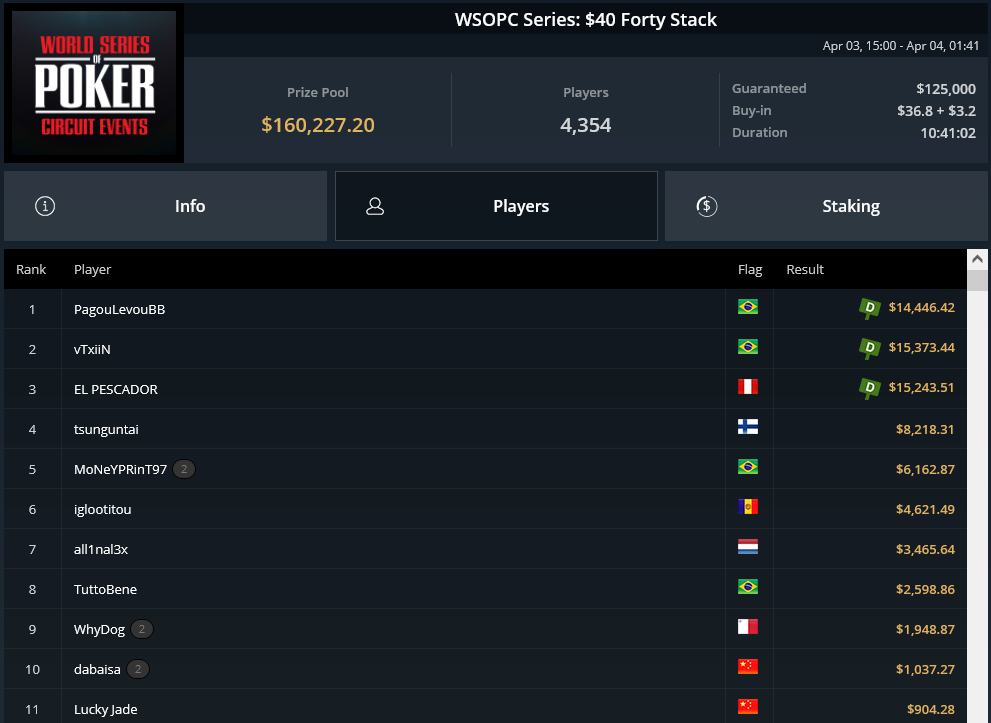
Task: Select the Players tab
Action: (496, 206)
